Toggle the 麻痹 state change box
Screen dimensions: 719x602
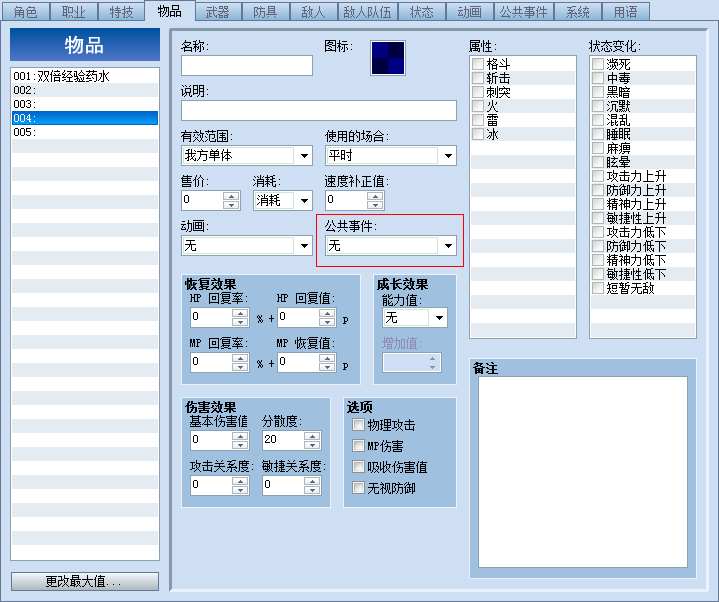coord(598,148)
